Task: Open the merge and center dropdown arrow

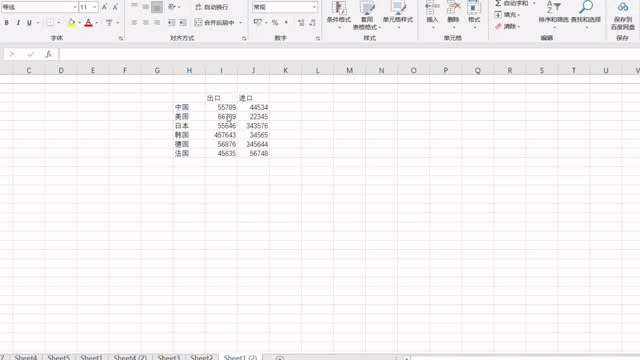Action: coord(241,23)
